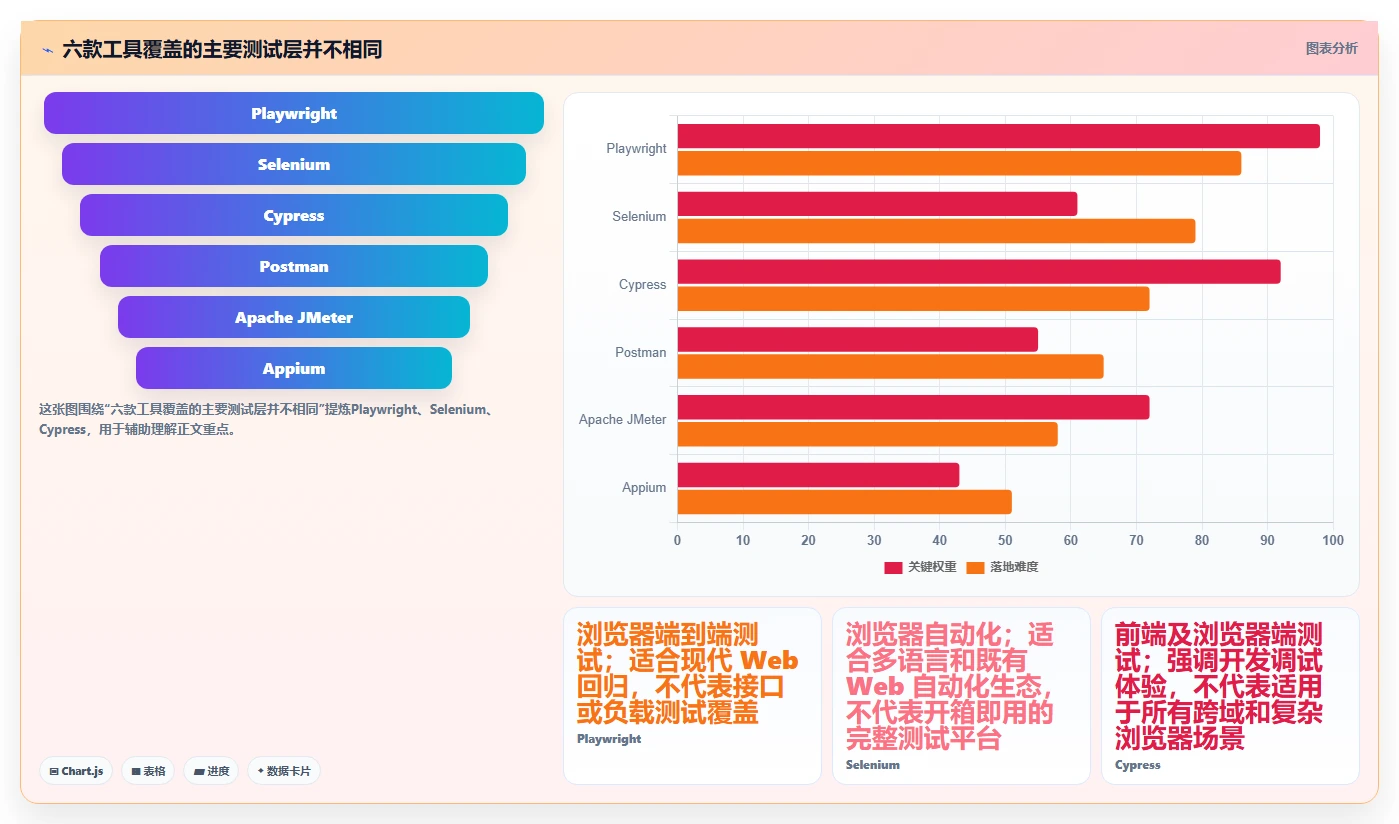Screen dimensions: 1399x824
Task: Click the title 六款工具覆盖的主要测试层并不相同
Action: coord(222,50)
